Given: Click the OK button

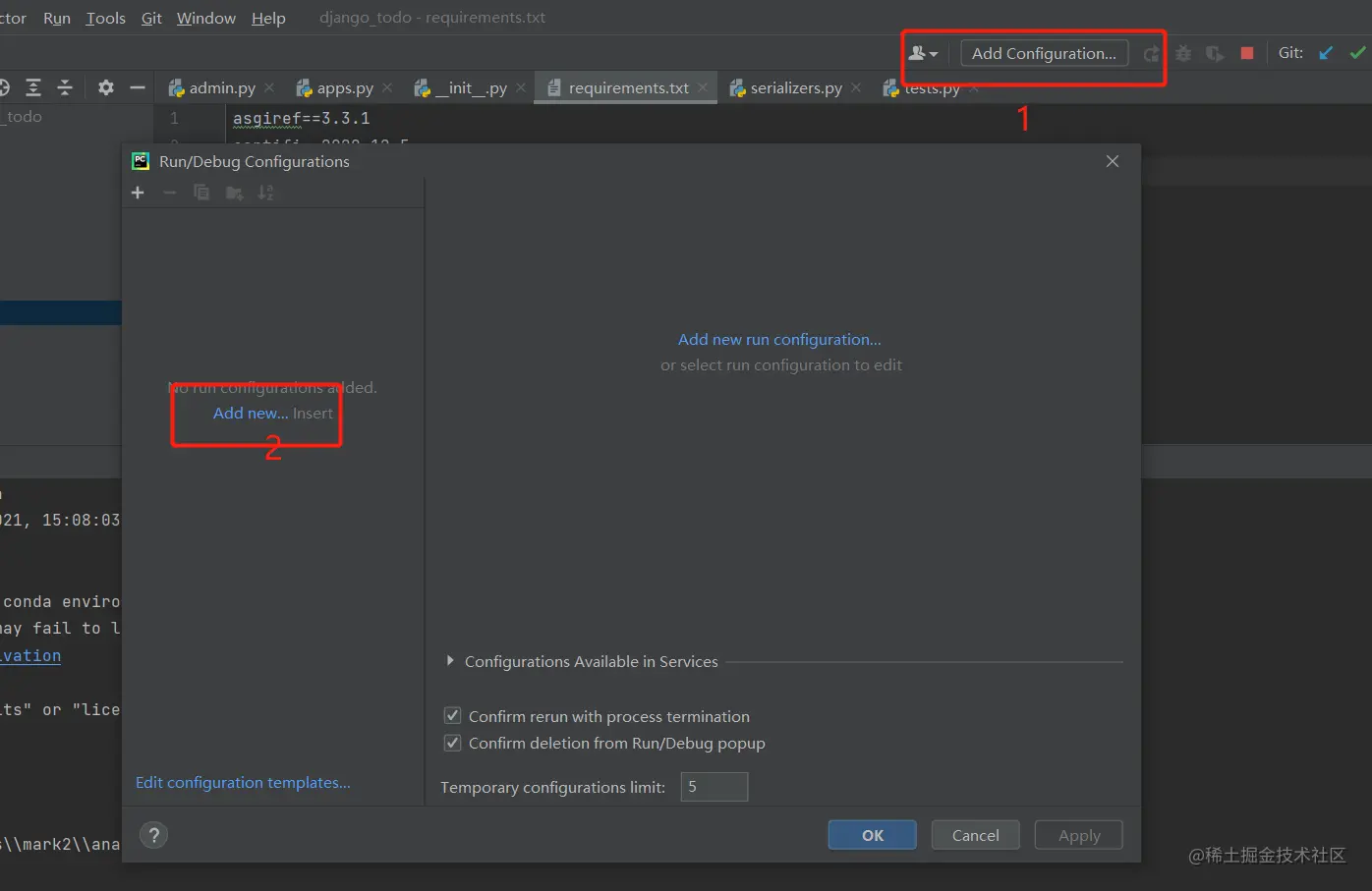Looking at the screenshot, I should coord(873,835).
